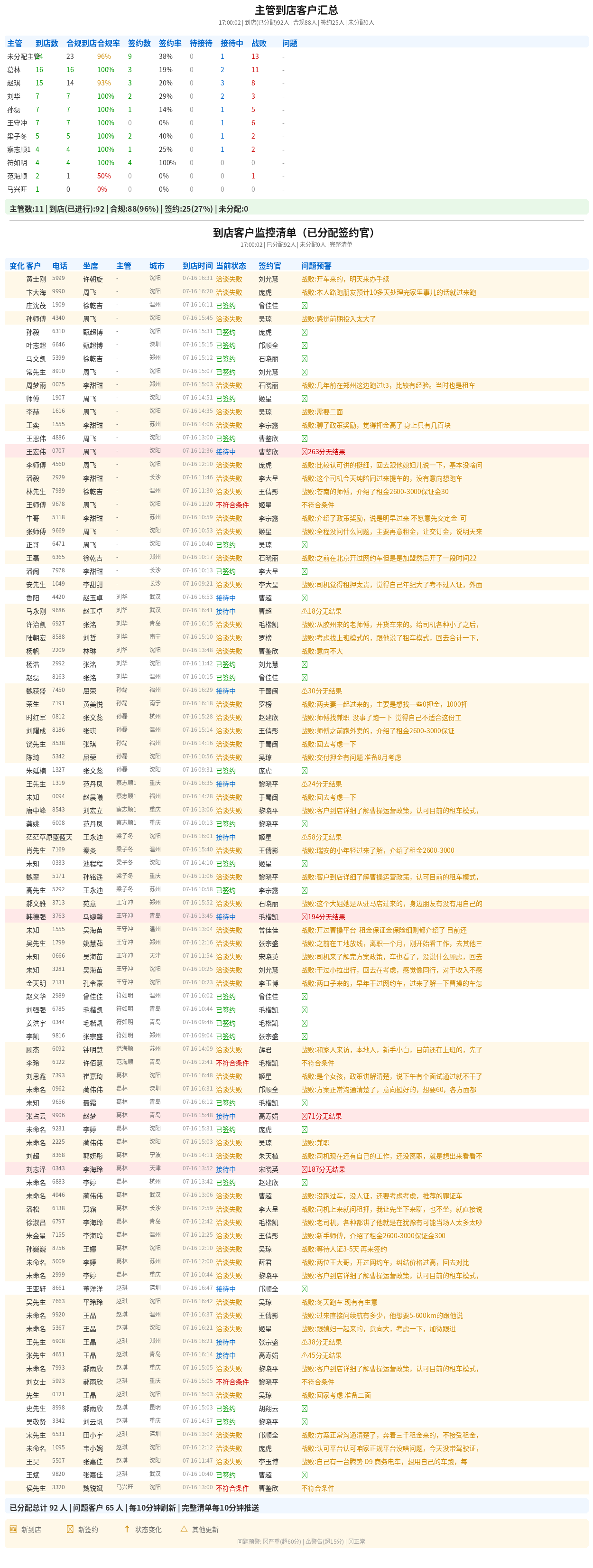Click customer name 张占云
The width and height of the screenshot is (593, 1568).
(36, 1116)
